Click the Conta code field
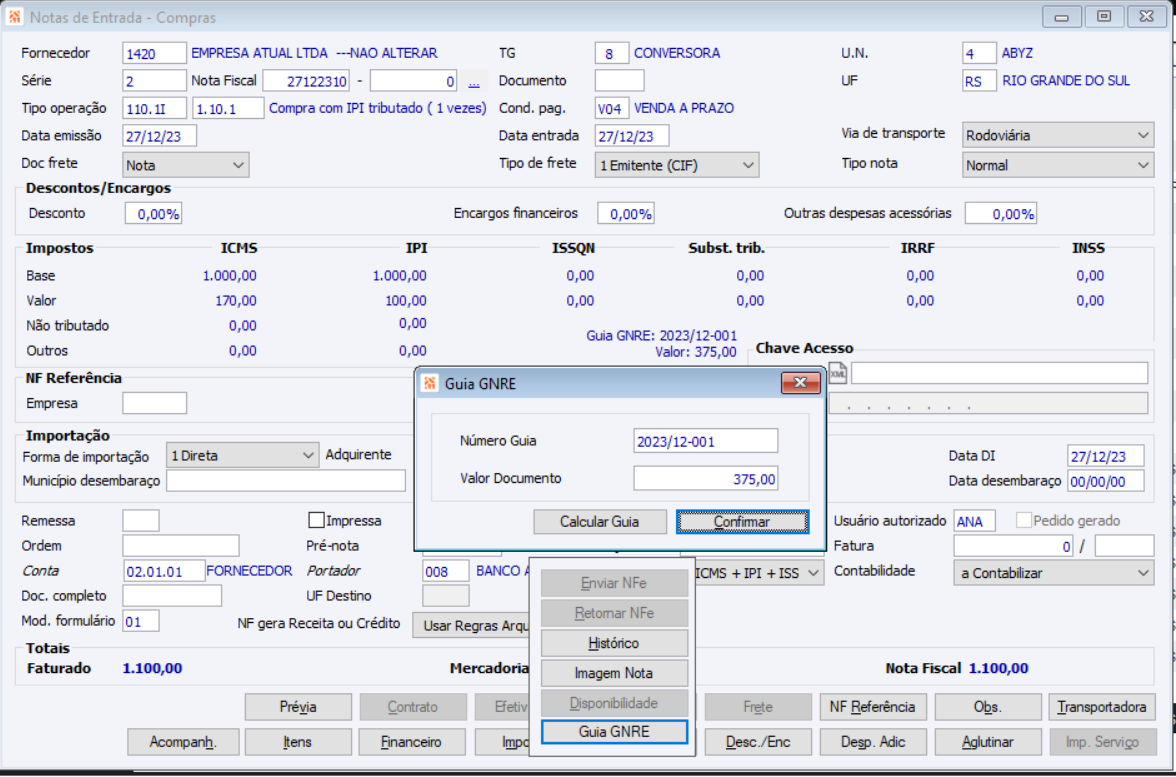 click(x=164, y=571)
